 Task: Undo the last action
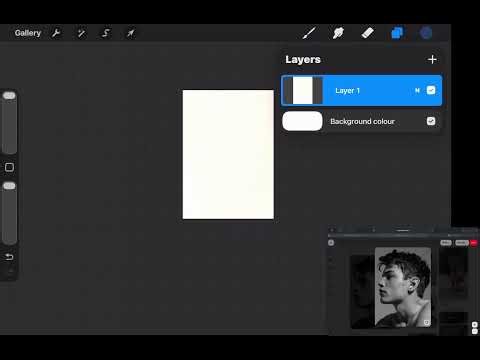[9, 257]
